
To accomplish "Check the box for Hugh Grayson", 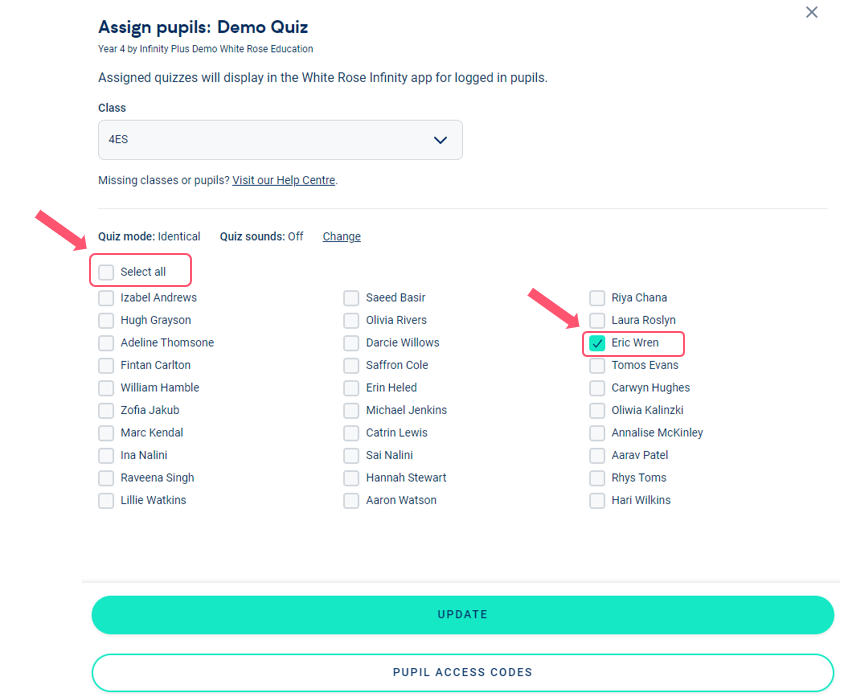I will click(106, 320).
